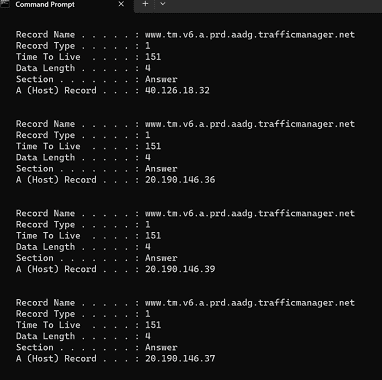Expand the new tab profile dropdown
The width and height of the screenshot is (382, 380).
pos(163,4)
